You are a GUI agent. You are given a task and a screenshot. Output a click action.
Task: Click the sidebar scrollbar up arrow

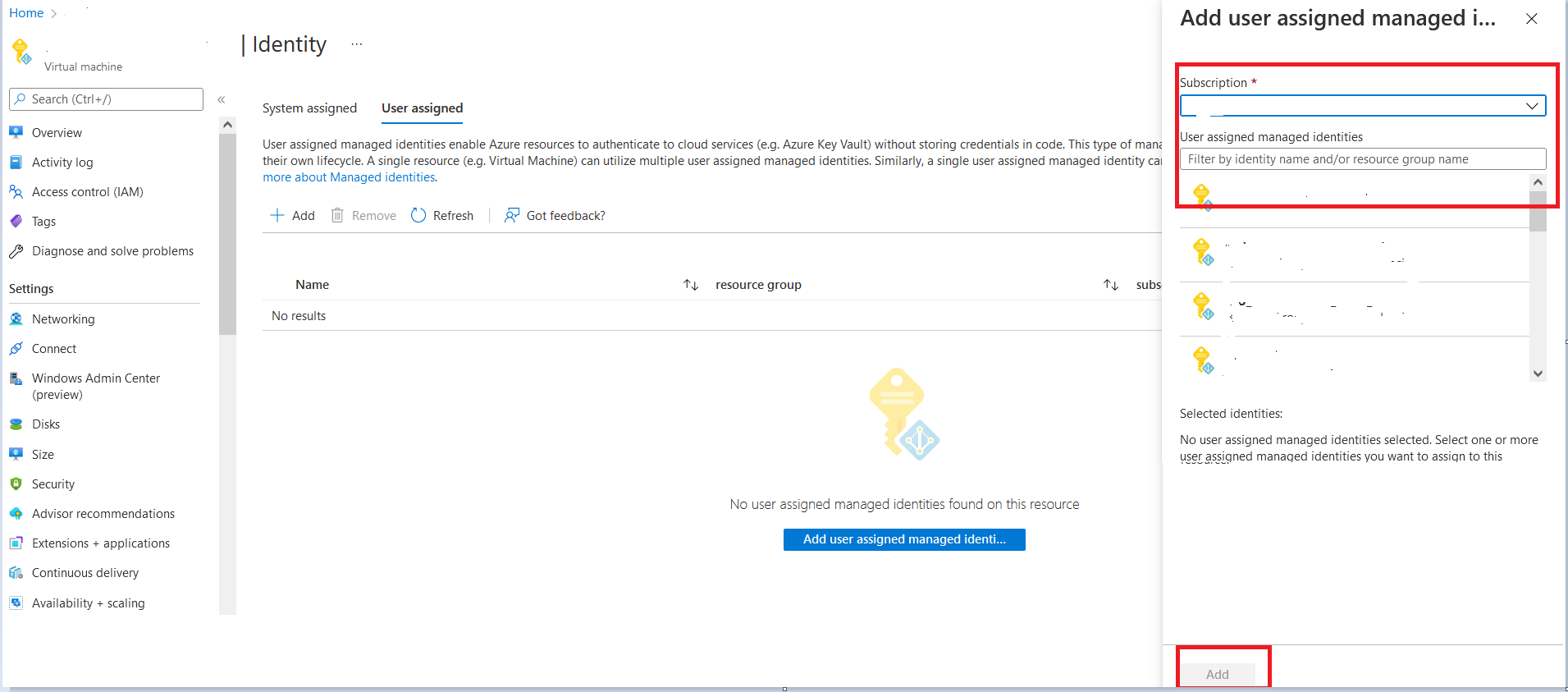coord(228,125)
